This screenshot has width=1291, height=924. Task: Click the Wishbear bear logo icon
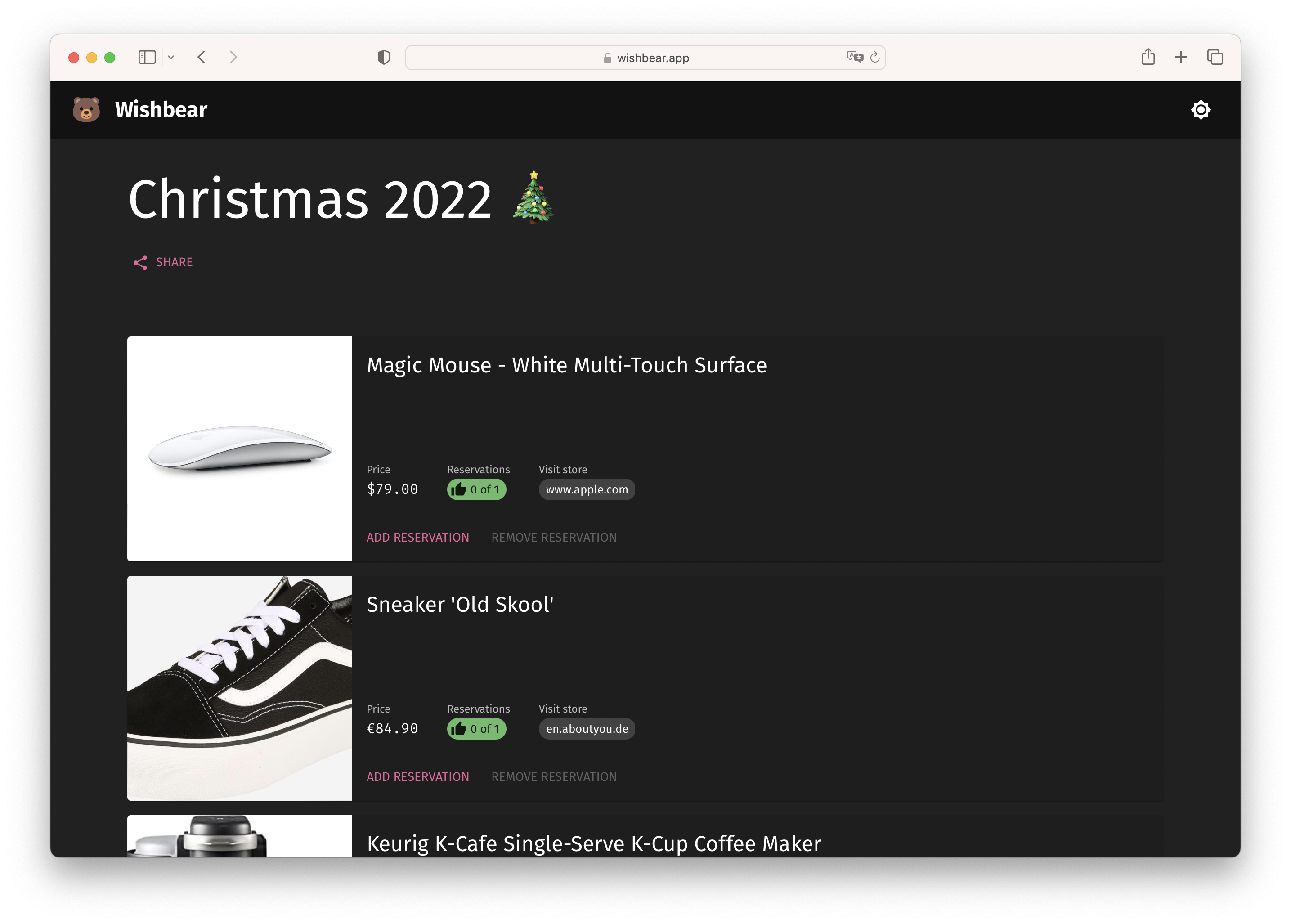pos(86,109)
